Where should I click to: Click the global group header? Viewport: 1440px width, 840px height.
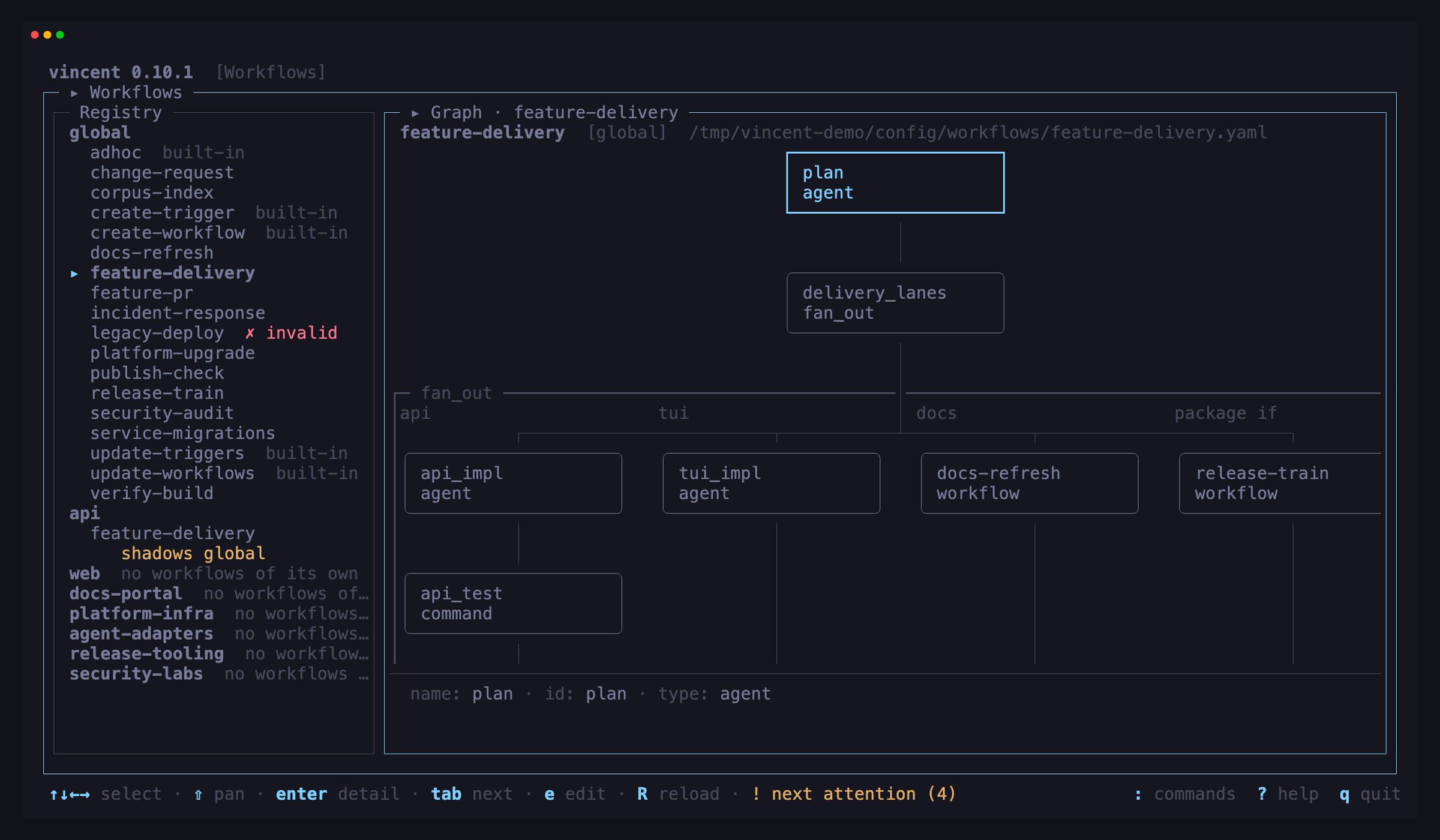tap(100, 133)
